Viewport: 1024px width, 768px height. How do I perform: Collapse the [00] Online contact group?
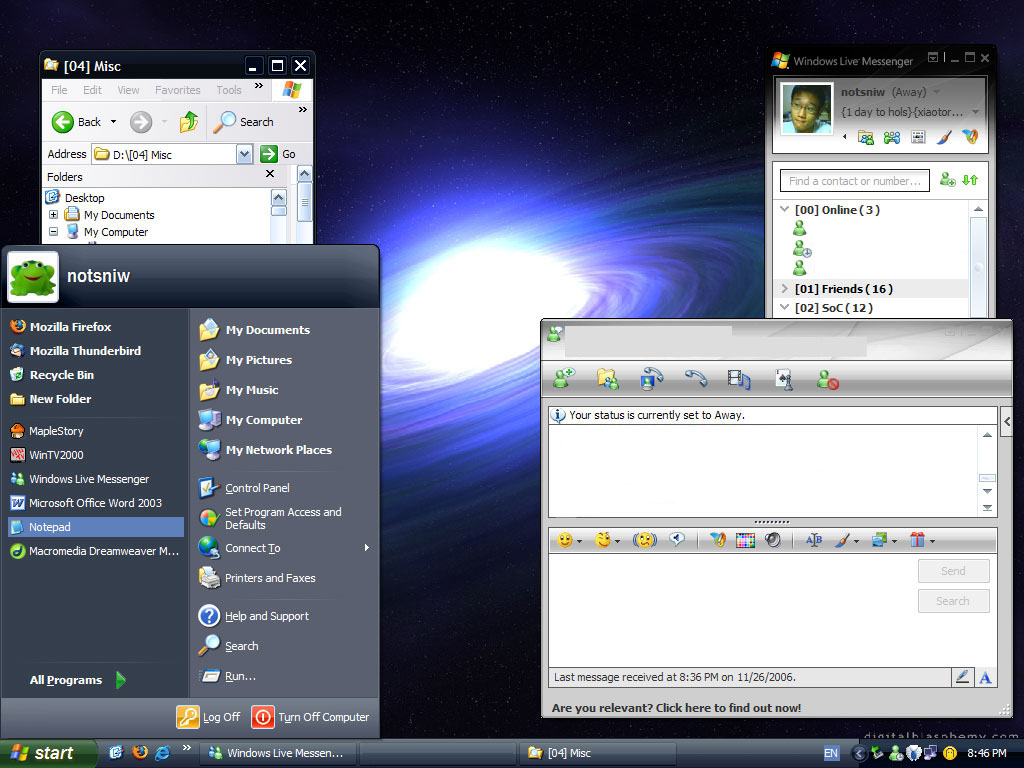click(784, 210)
